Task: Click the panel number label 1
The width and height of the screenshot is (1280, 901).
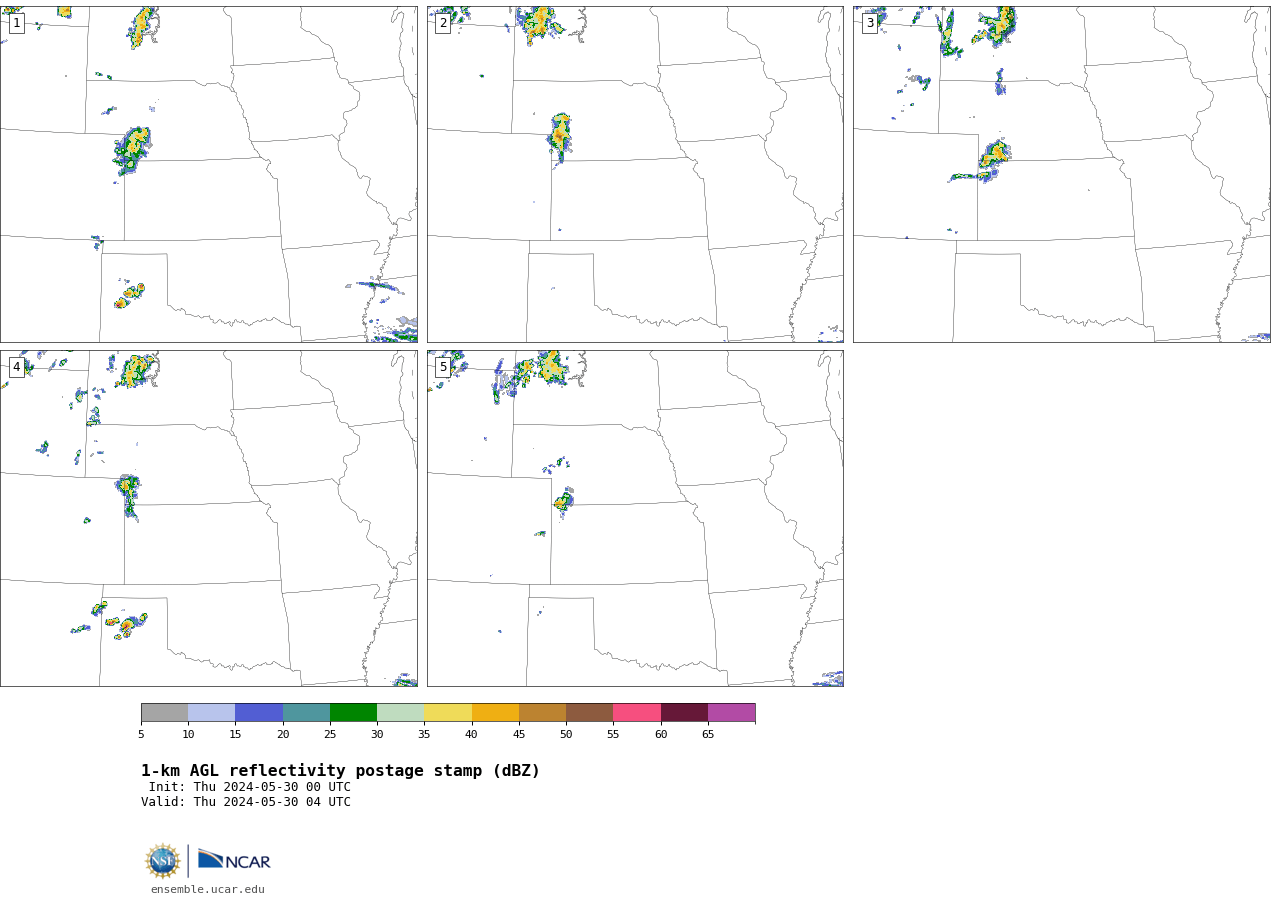Action: point(16,23)
